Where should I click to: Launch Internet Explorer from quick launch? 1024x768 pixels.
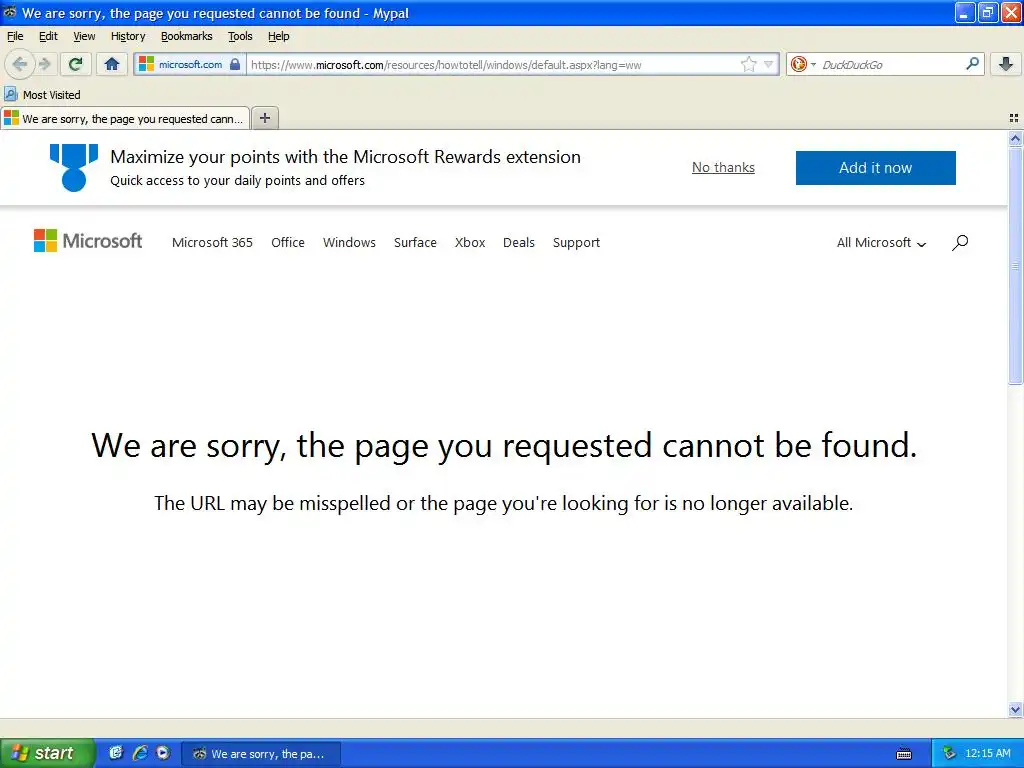click(x=140, y=753)
